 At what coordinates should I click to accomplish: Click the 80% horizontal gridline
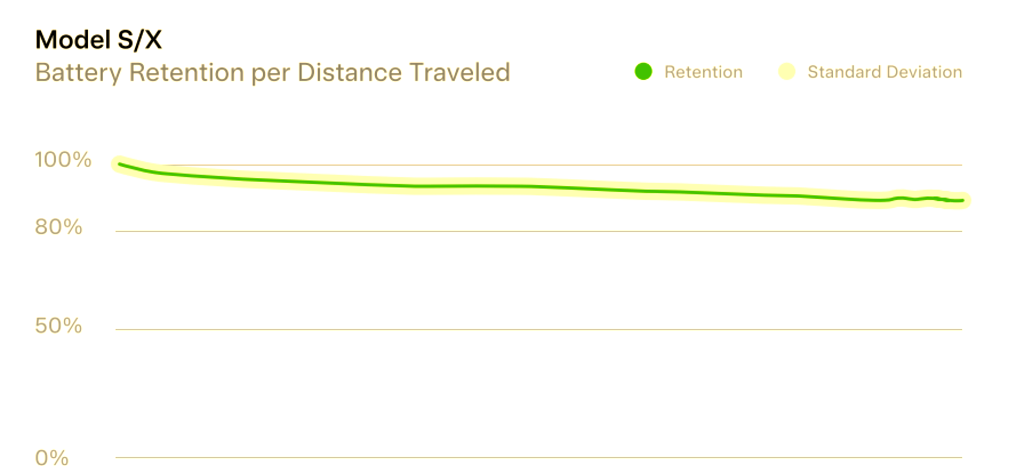coord(539,231)
